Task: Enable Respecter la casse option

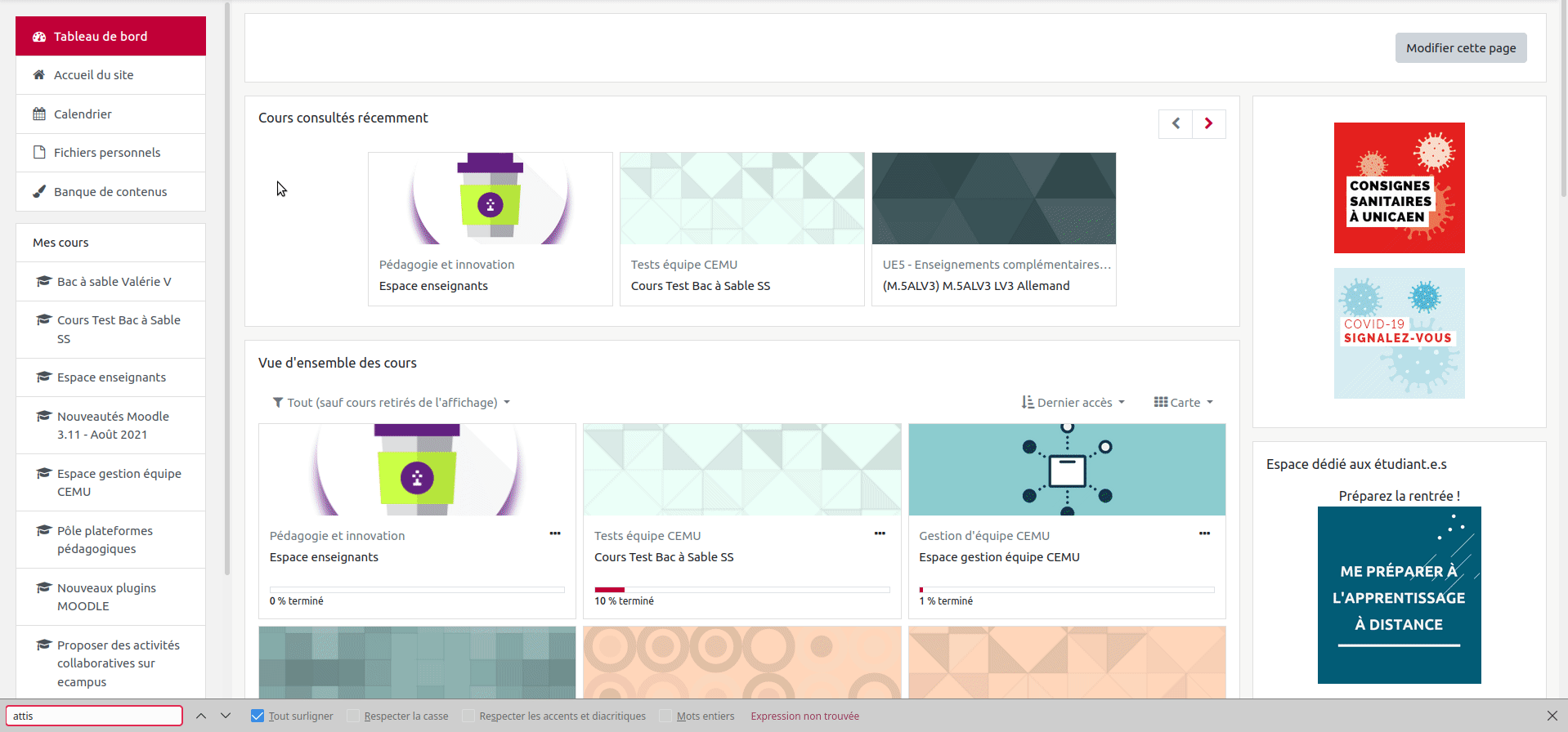Action: coord(353,716)
